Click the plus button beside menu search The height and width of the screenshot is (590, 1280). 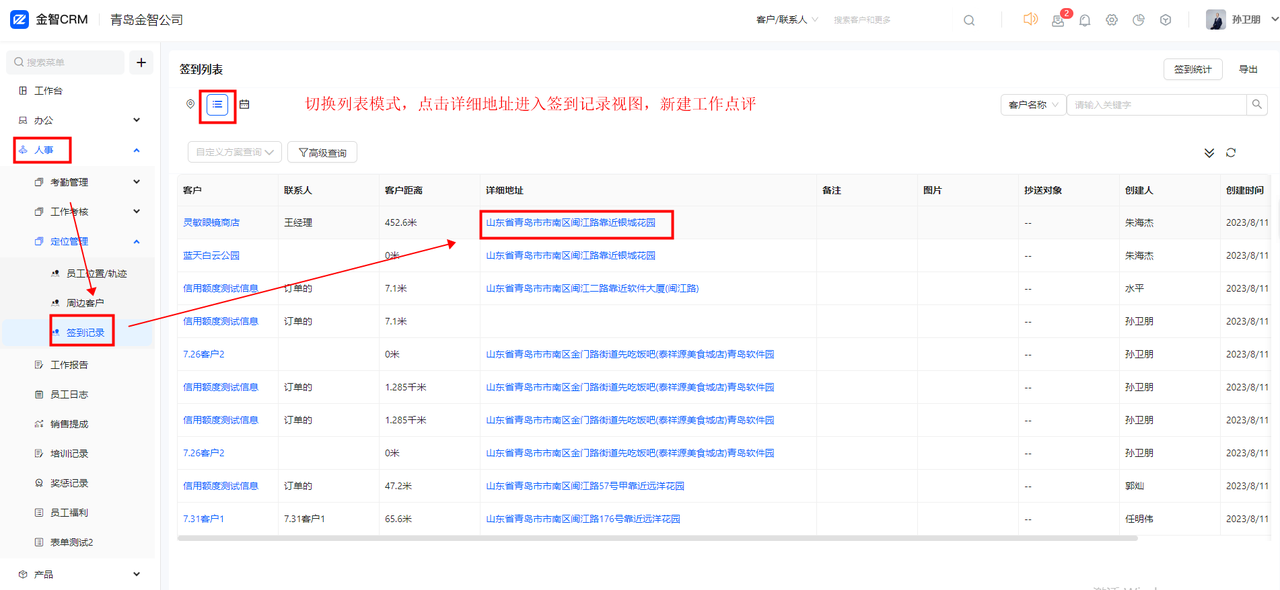click(x=141, y=62)
